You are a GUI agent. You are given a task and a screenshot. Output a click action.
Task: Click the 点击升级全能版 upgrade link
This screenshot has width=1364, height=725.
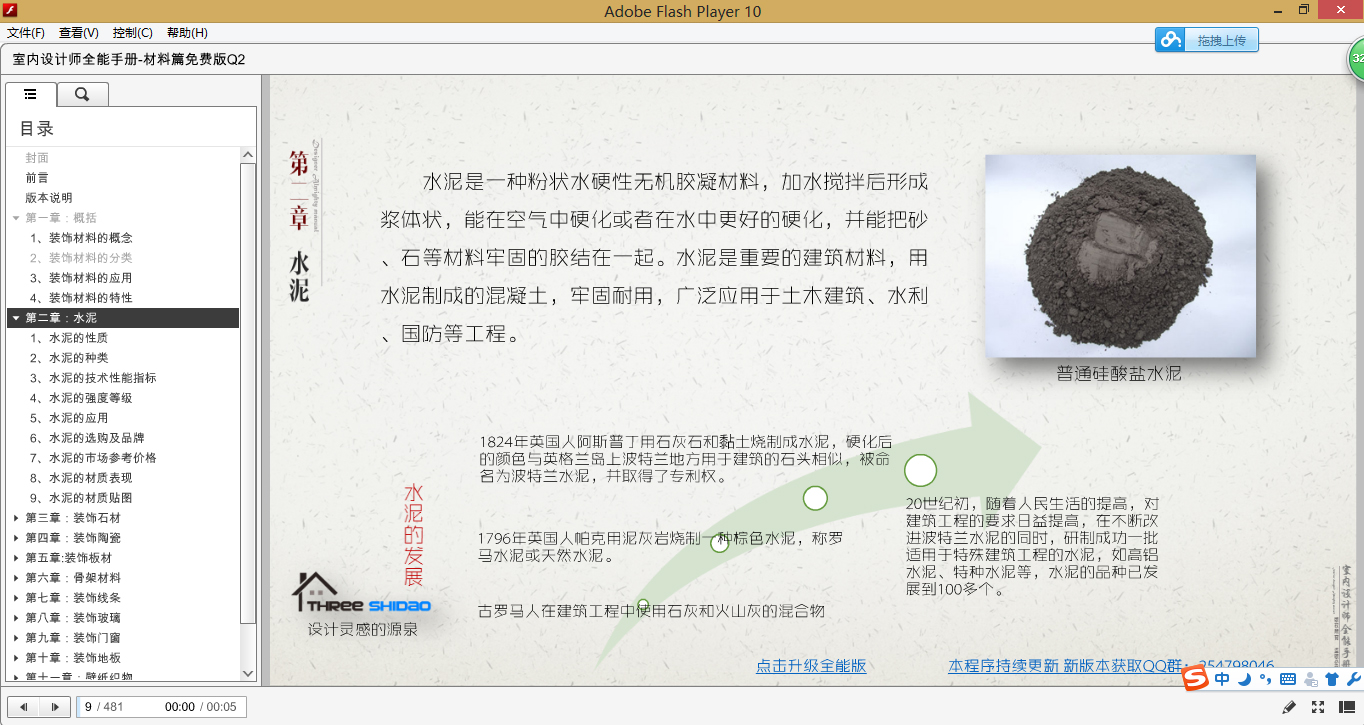[x=811, y=666]
